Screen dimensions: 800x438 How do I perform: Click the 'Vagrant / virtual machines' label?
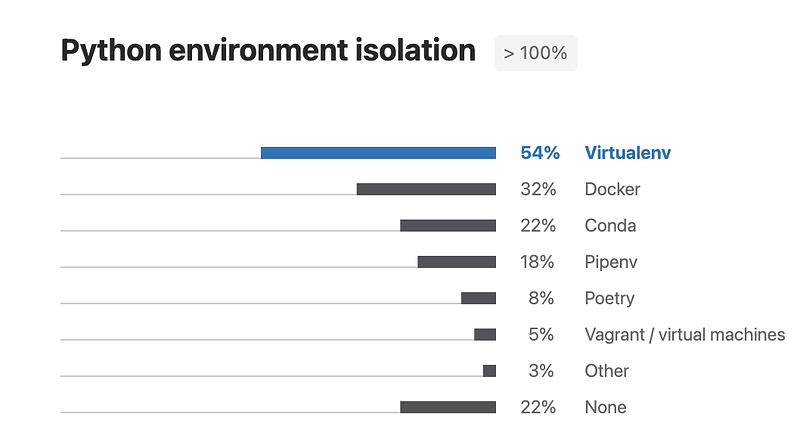(x=685, y=334)
